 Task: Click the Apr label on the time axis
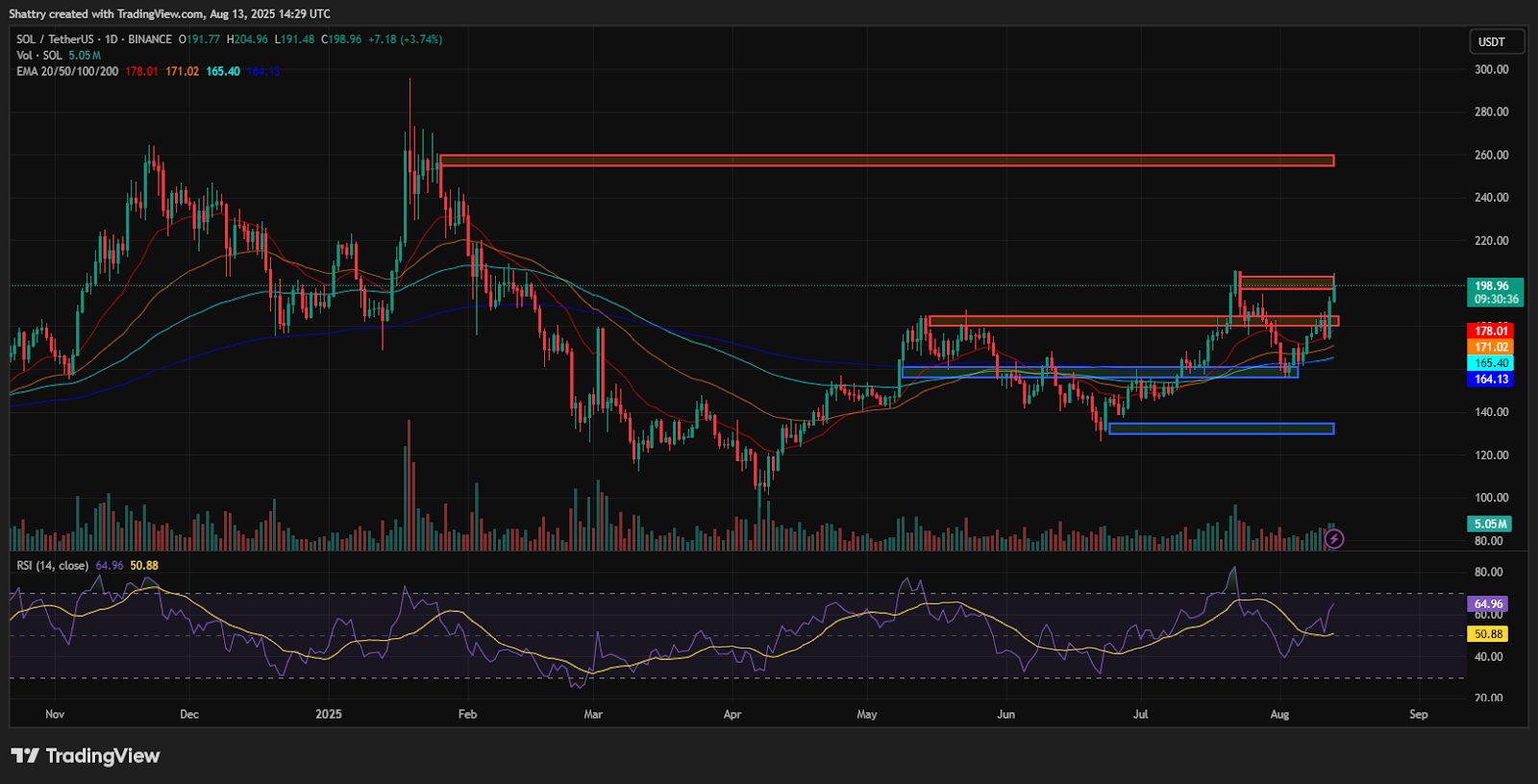732,714
